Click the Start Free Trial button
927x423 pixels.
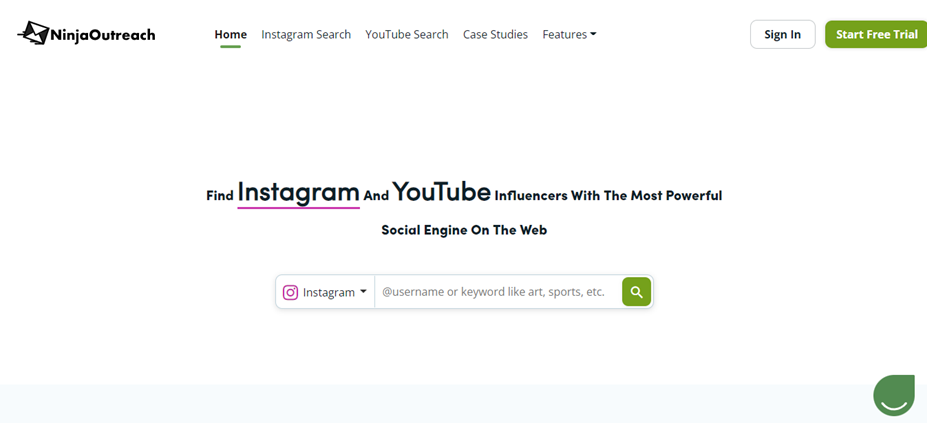pyautogui.click(x=876, y=34)
